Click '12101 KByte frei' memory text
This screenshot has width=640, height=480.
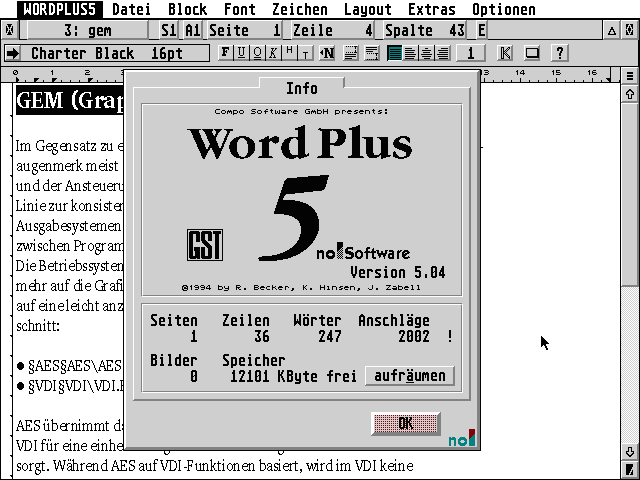coord(293,376)
